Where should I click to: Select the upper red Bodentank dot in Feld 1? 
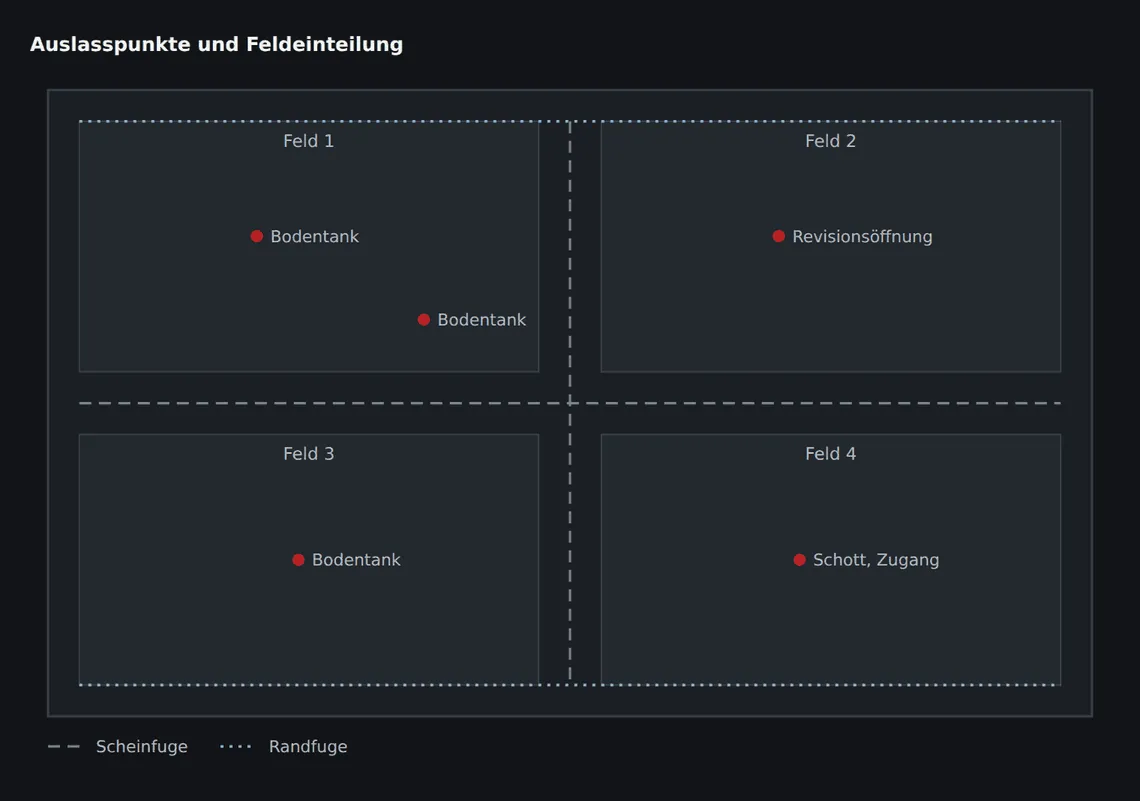pos(257,236)
